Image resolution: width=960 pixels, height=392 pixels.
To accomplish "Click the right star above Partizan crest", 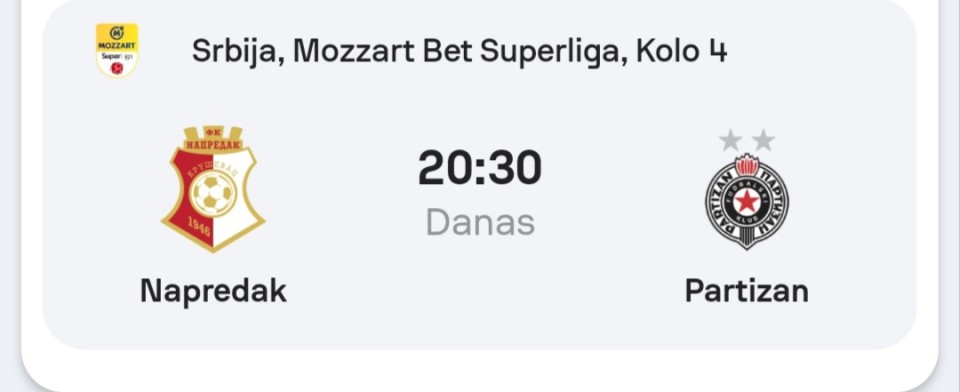I will click(763, 141).
